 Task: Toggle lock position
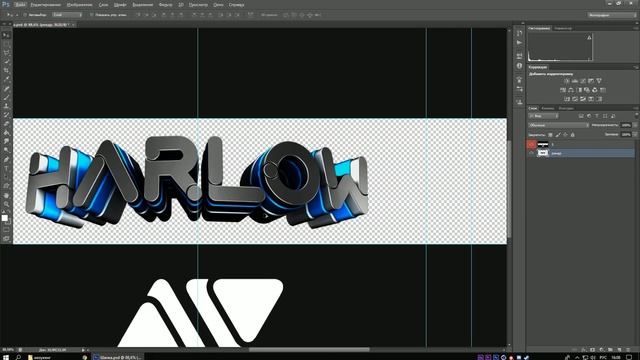click(565, 134)
